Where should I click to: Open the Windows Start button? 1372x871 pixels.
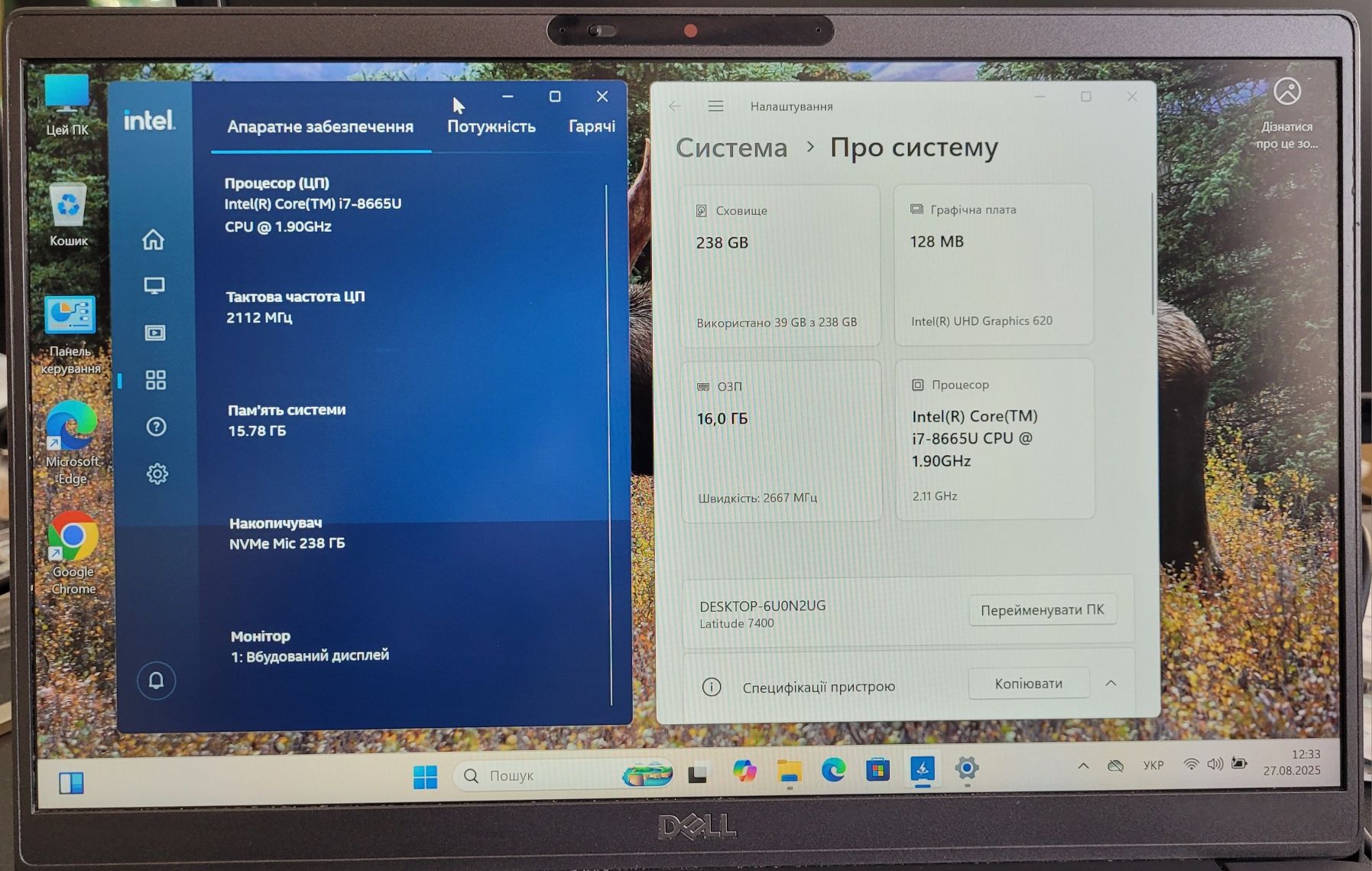(425, 776)
